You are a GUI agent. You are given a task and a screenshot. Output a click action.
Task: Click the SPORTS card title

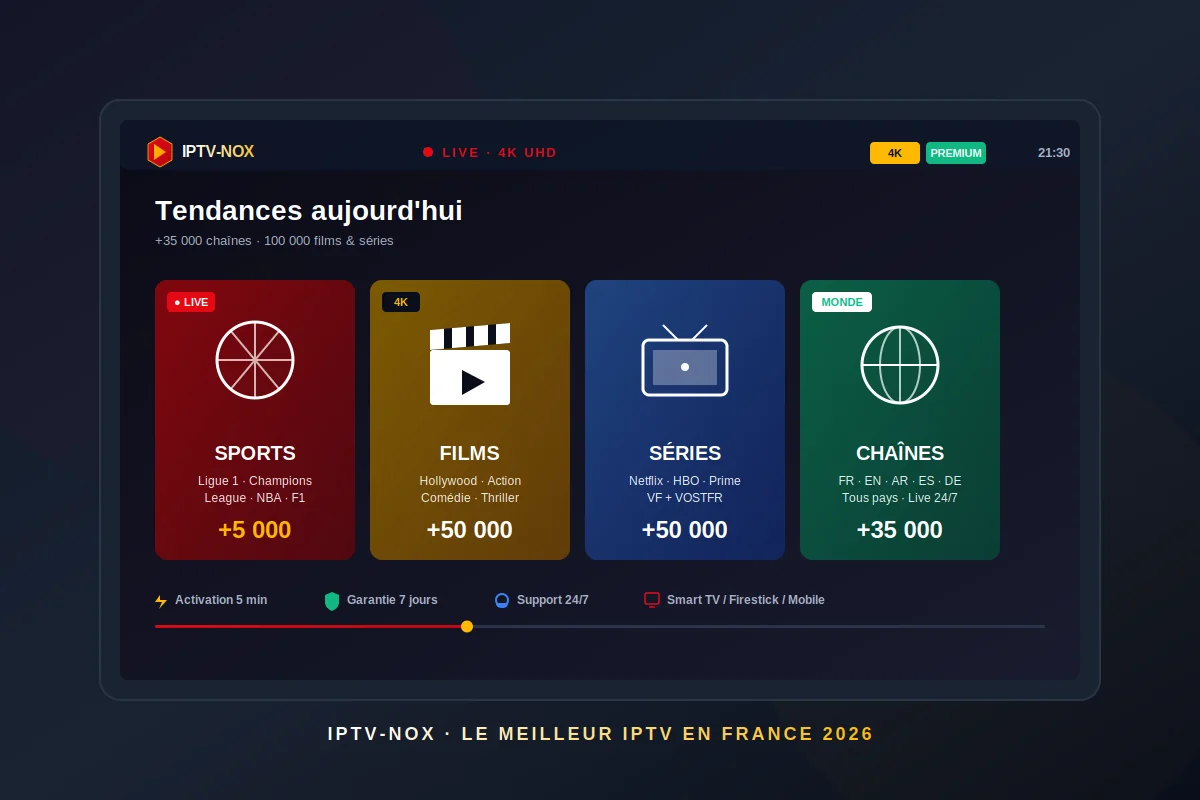pyautogui.click(x=255, y=453)
